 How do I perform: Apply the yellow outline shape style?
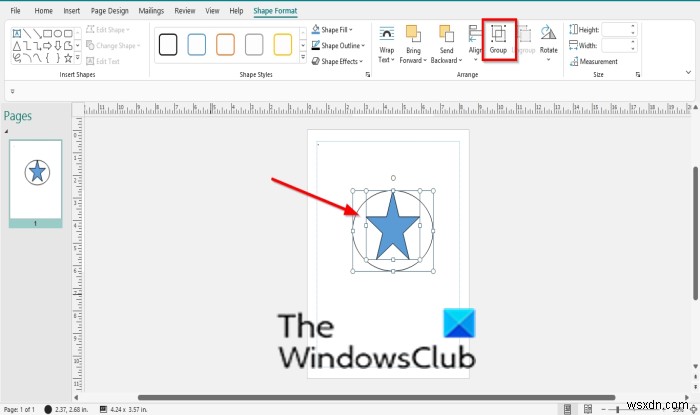coord(282,45)
